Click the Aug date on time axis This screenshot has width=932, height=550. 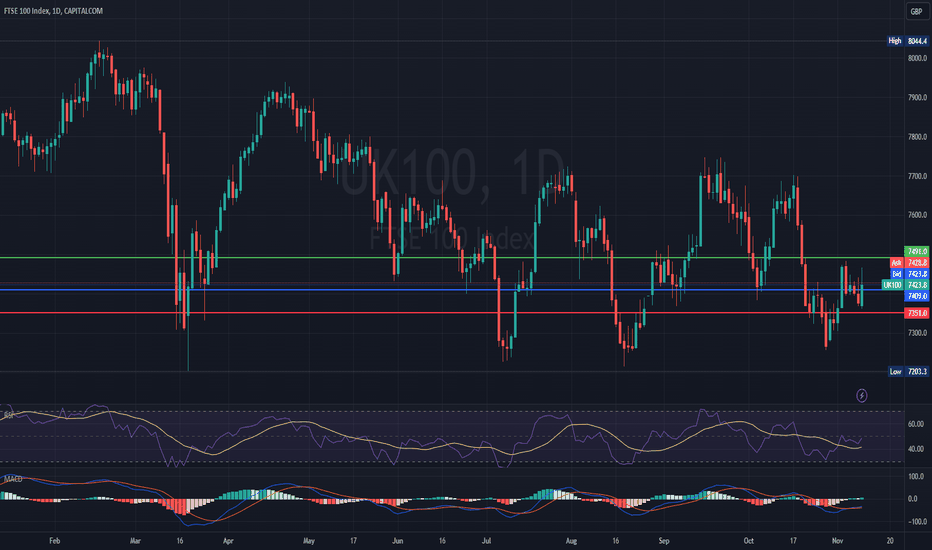(571, 540)
